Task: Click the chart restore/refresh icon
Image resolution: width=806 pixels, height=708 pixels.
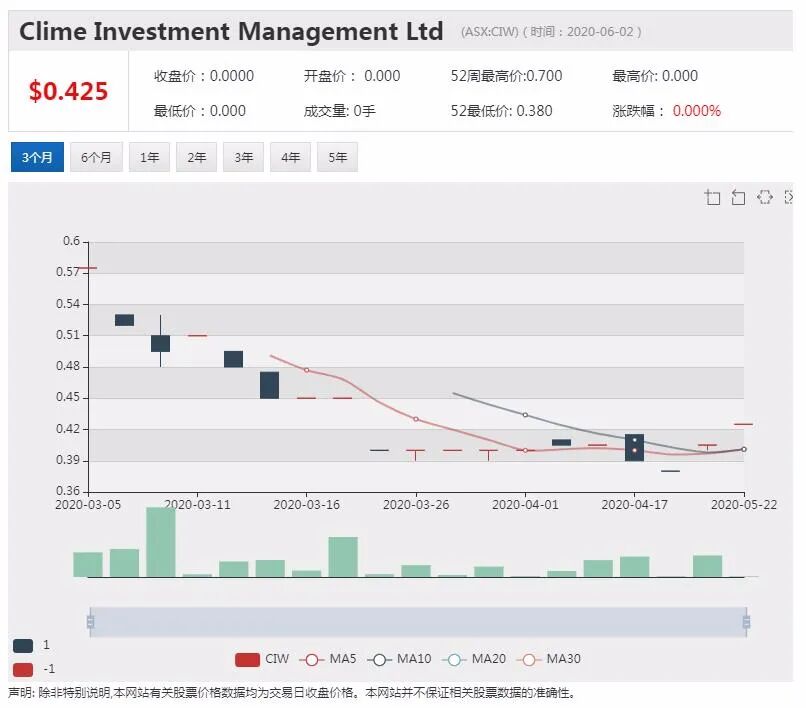Action: point(764,197)
